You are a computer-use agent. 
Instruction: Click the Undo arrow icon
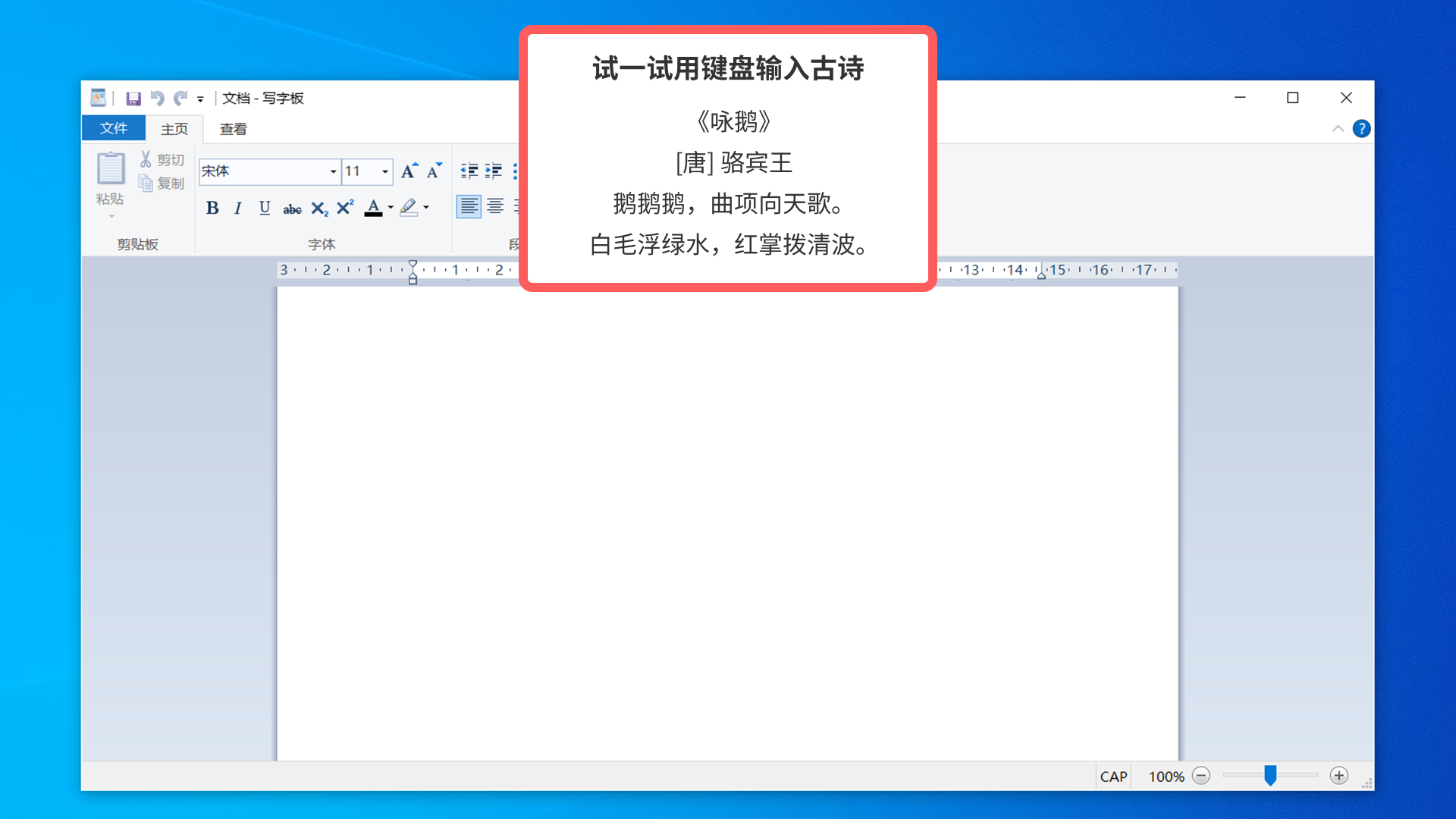pos(157,99)
